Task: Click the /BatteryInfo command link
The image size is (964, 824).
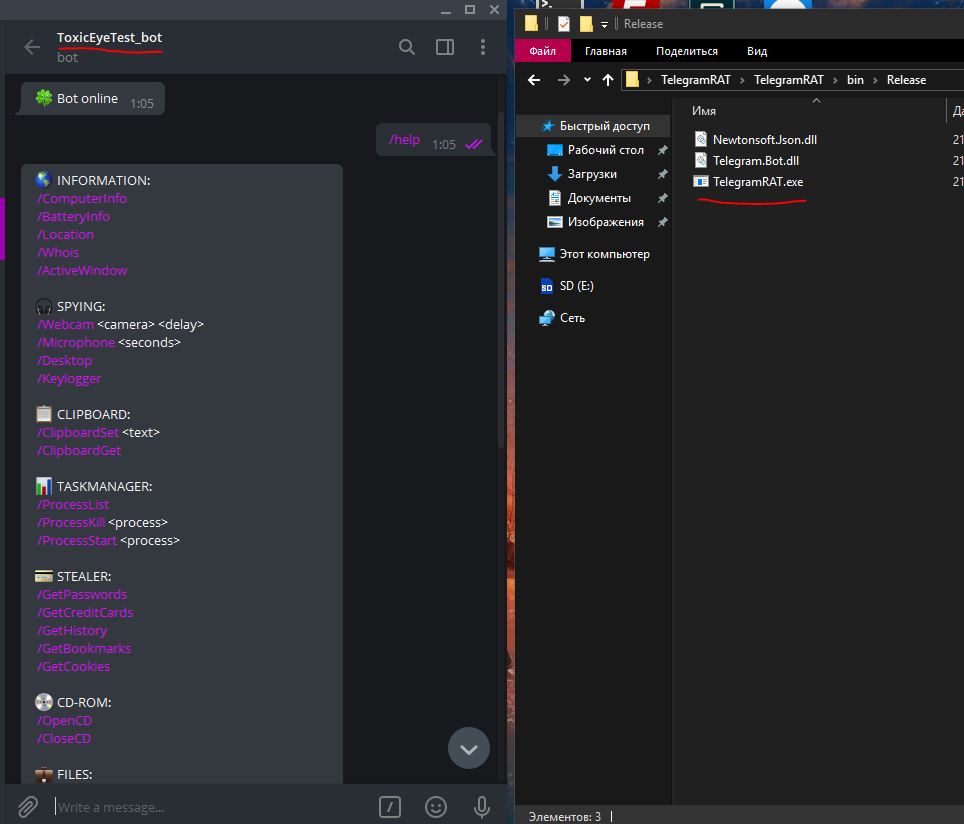Action: pos(73,216)
